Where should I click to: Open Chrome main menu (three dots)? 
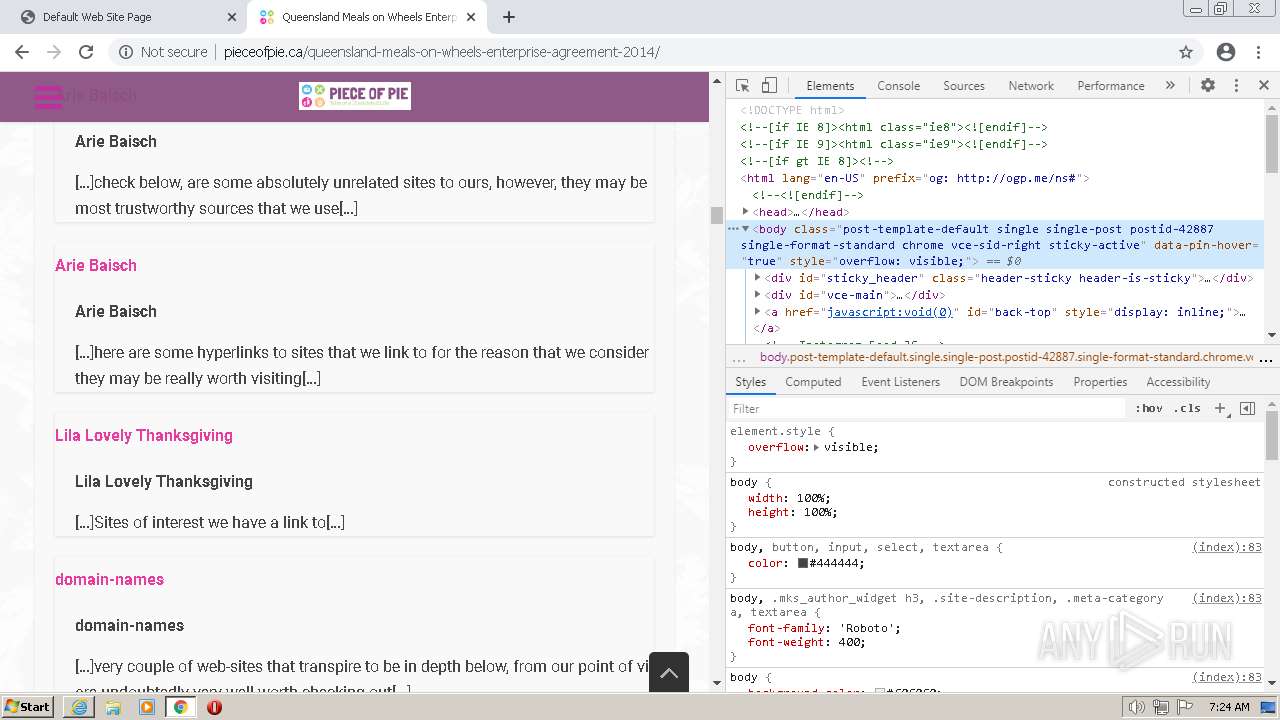click(x=1260, y=52)
